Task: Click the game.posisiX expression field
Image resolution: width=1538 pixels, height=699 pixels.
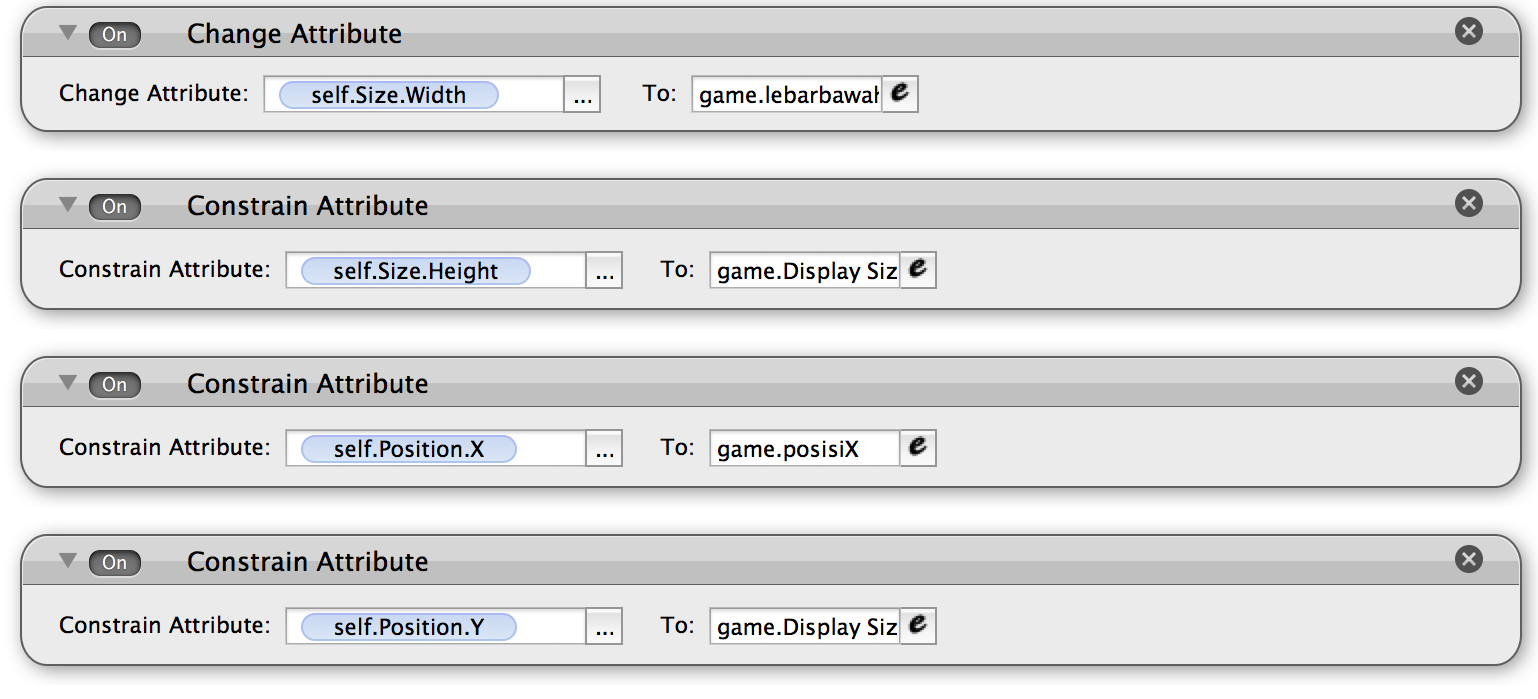Action: click(x=805, y=449)
